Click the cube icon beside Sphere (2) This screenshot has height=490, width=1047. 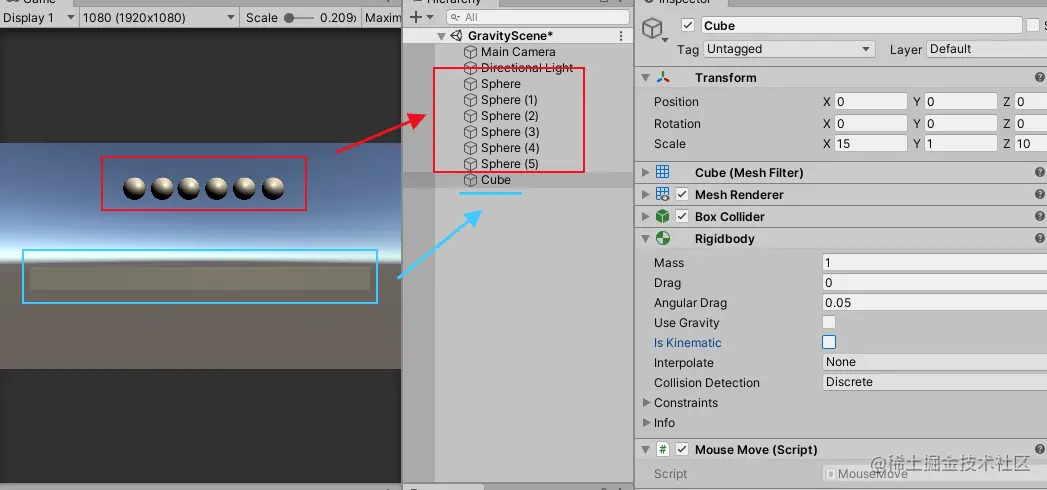pos(470,116)
